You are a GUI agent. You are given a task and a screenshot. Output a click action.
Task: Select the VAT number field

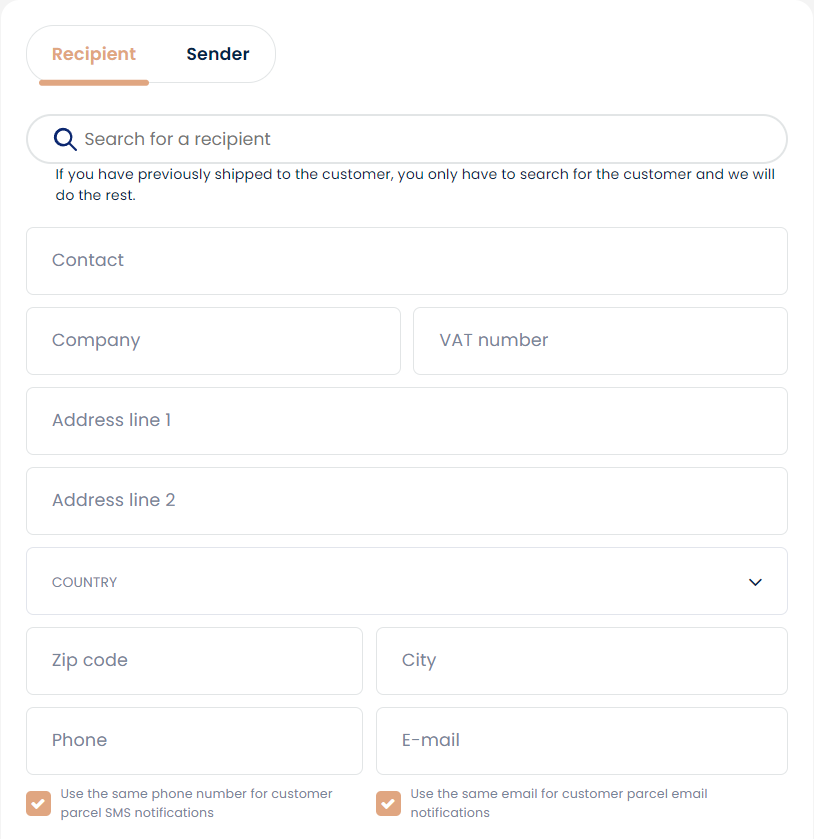pos(600,341)
